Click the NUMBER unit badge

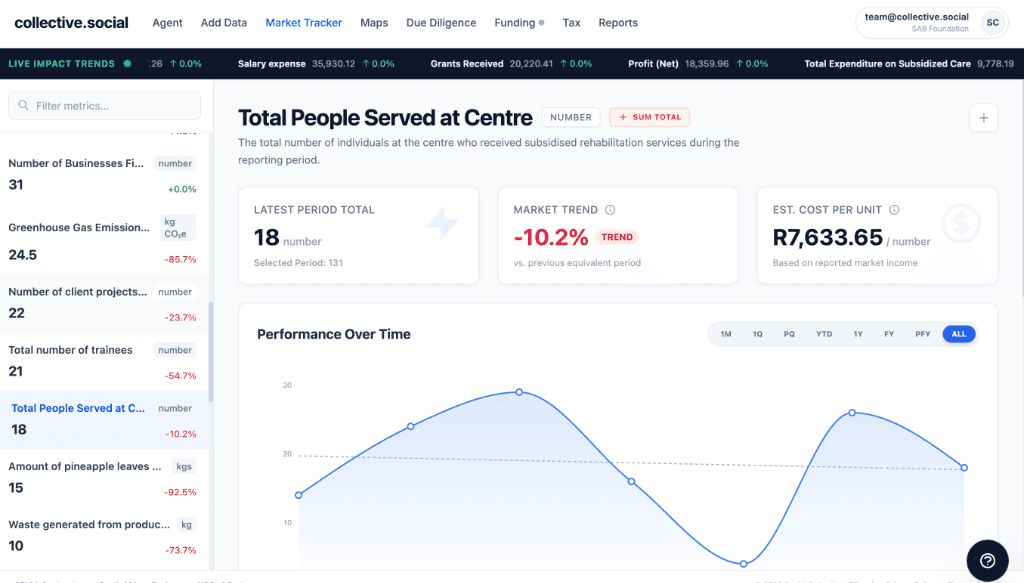click(571, 117)
